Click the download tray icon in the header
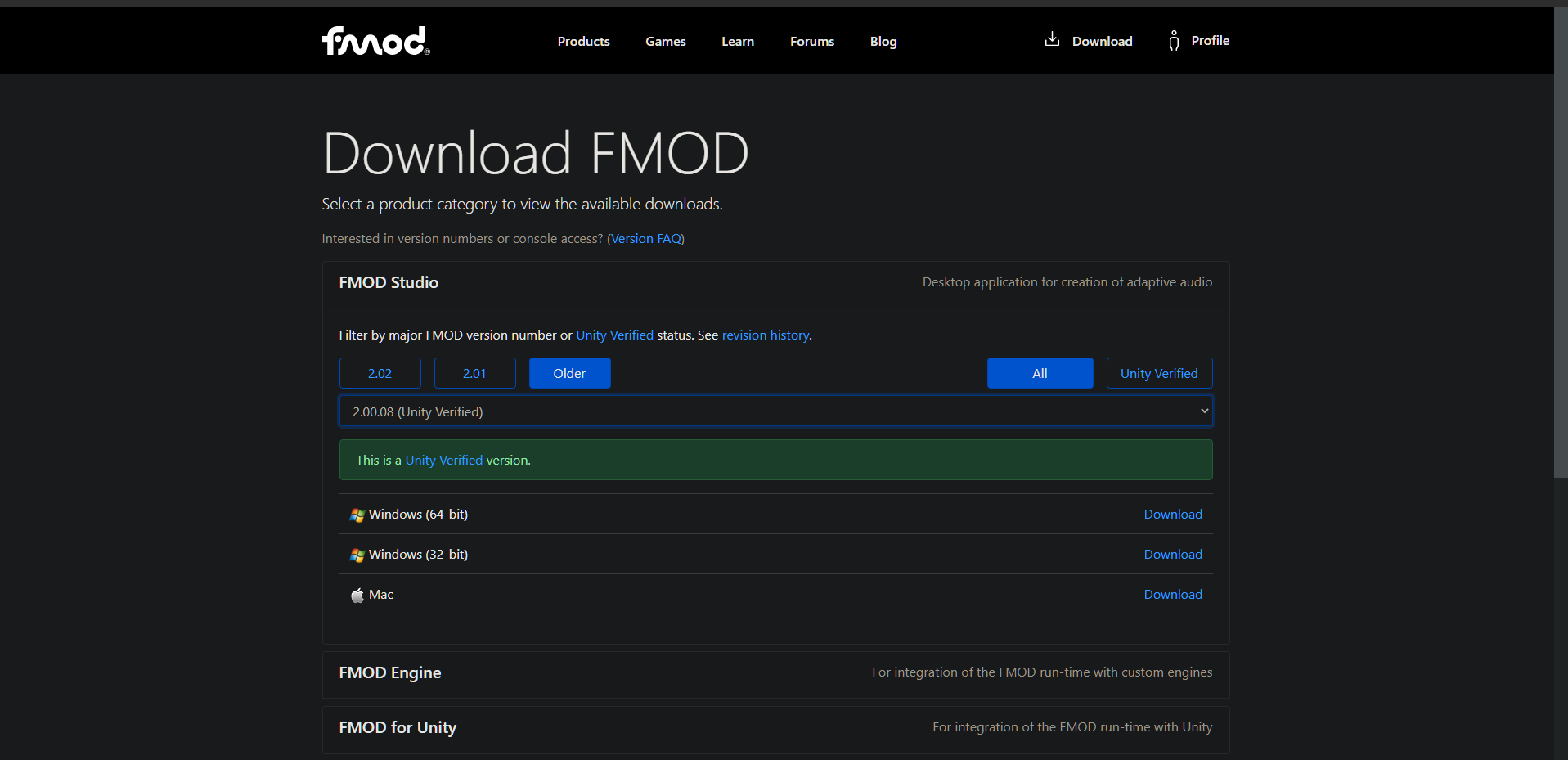Viewport: 1568px width, 760px height. click(1052, 39)
